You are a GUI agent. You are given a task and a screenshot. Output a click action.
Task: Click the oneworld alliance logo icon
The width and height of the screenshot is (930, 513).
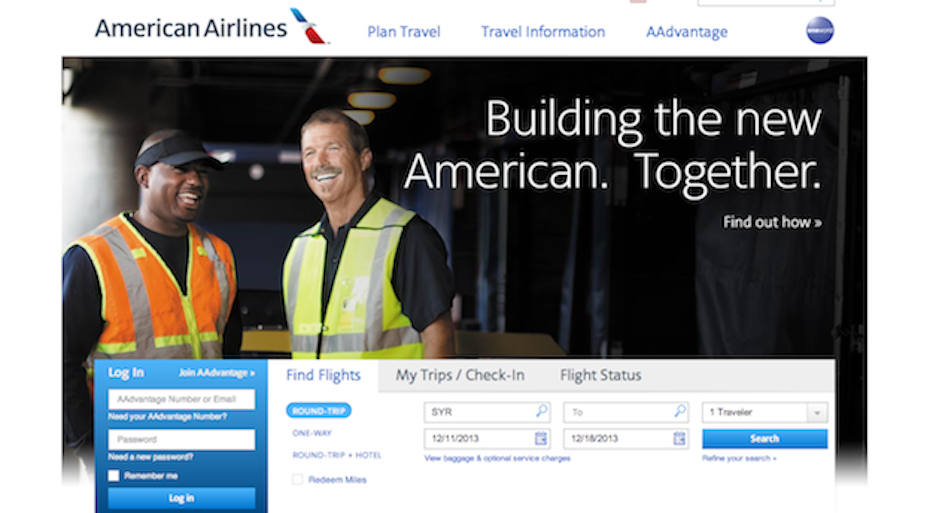(820, 31)
